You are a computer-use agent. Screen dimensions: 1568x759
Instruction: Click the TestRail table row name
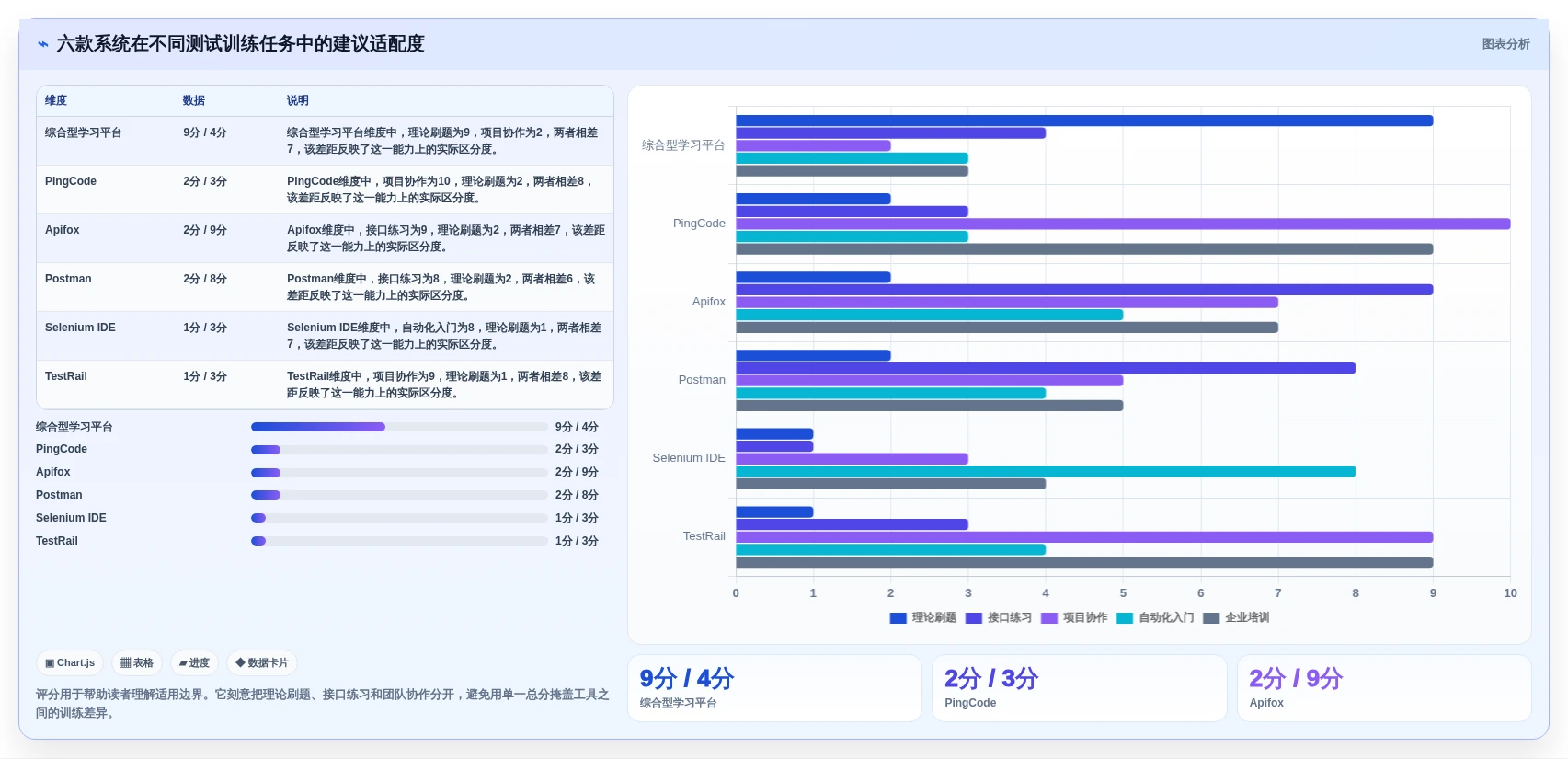(66, 376)
